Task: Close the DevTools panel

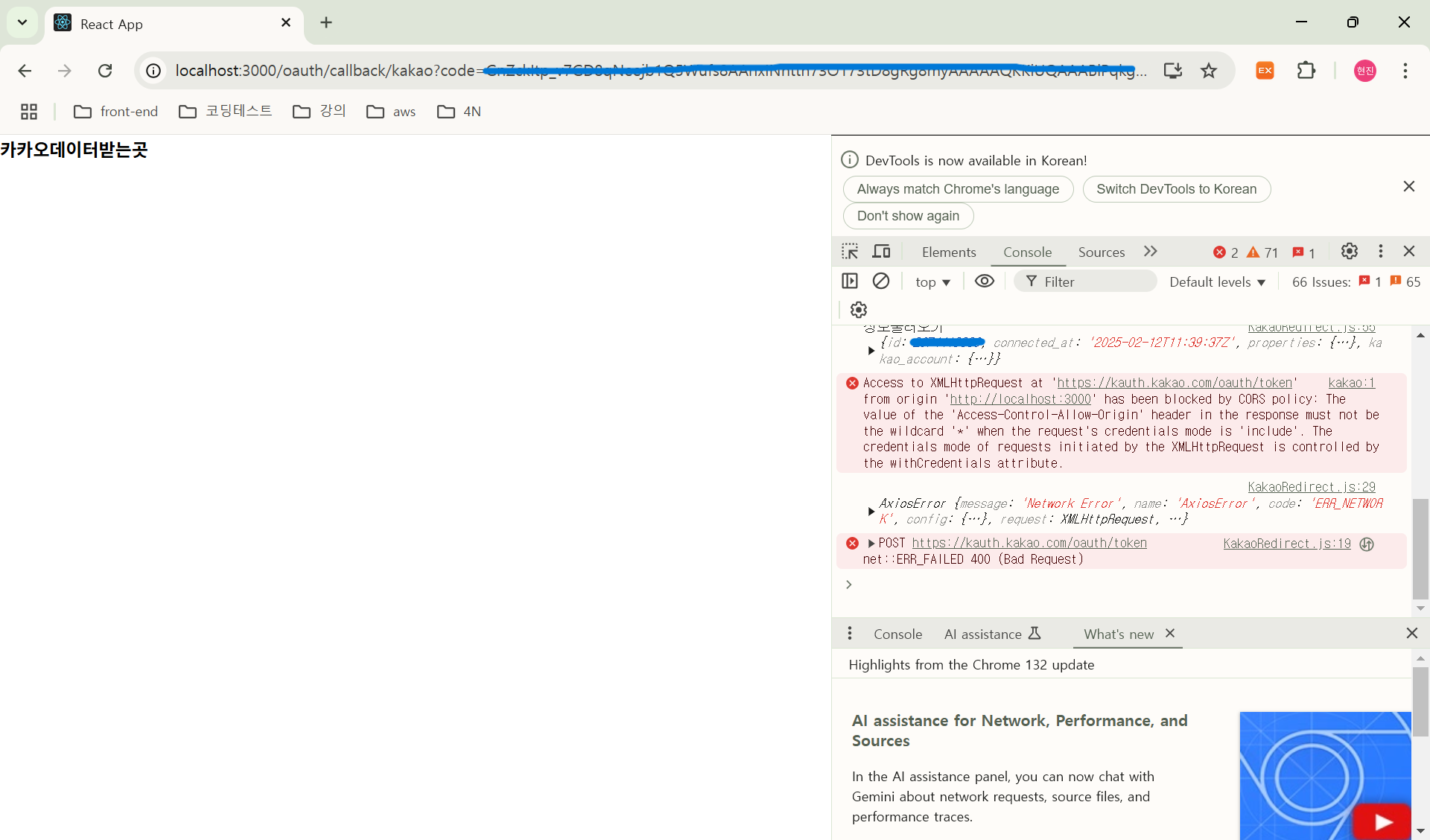Action: [1409, 252]
